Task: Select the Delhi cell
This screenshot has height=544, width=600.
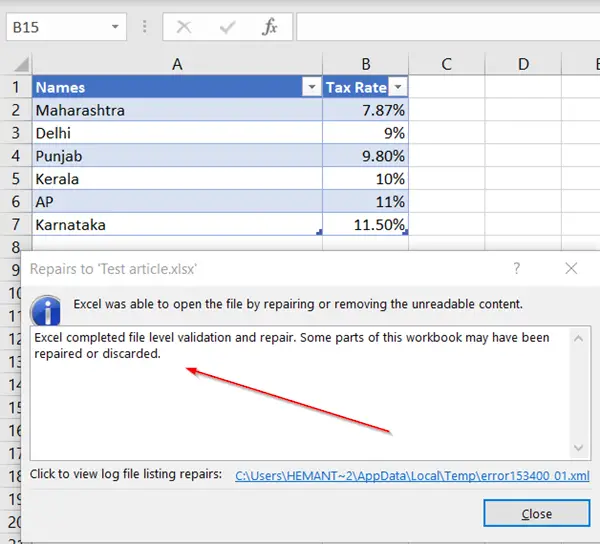Action: pyautogui.click(x=177, y=133)
